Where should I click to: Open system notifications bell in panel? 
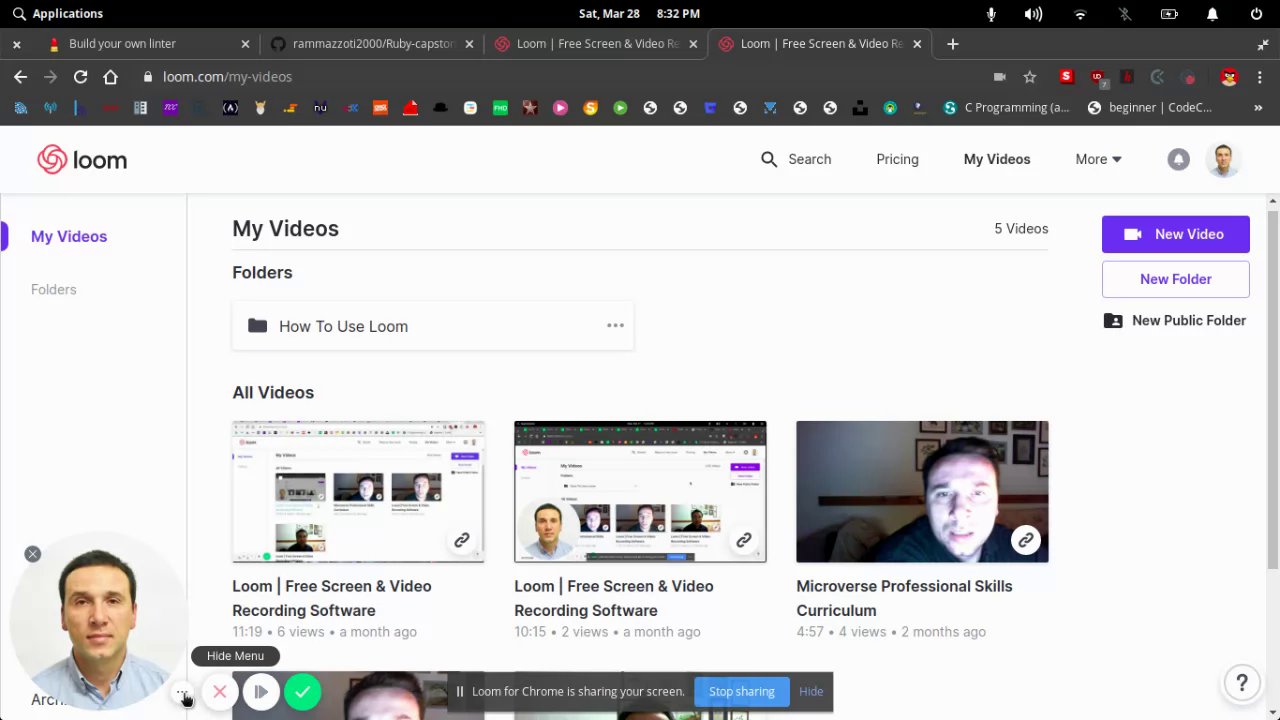tap(1212, 14)
